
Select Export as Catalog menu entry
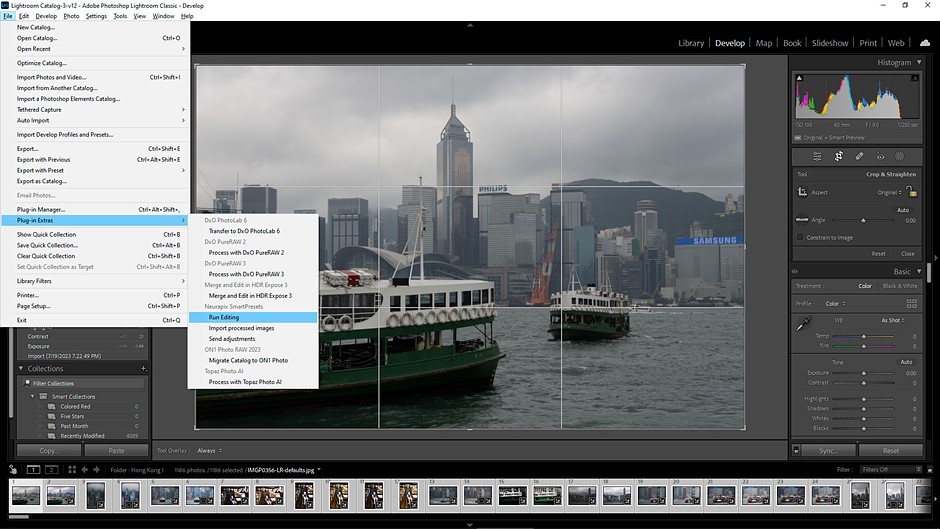95,181
